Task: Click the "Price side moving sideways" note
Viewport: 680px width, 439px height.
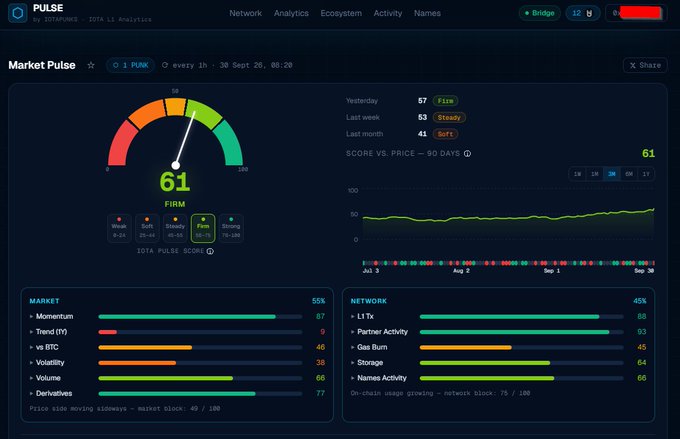Action: (x=125, y=409)
